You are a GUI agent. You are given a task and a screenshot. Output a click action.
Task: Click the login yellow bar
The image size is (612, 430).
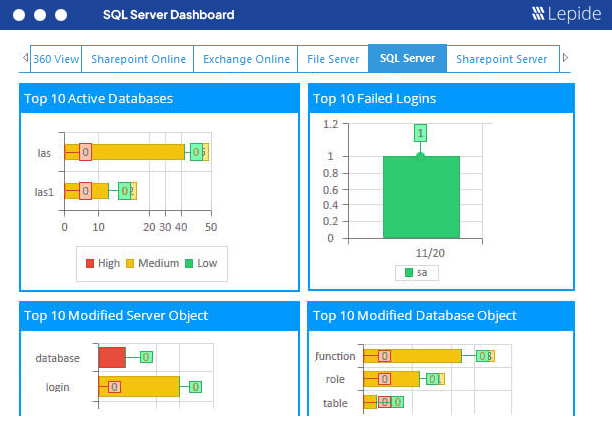[139, 386]
